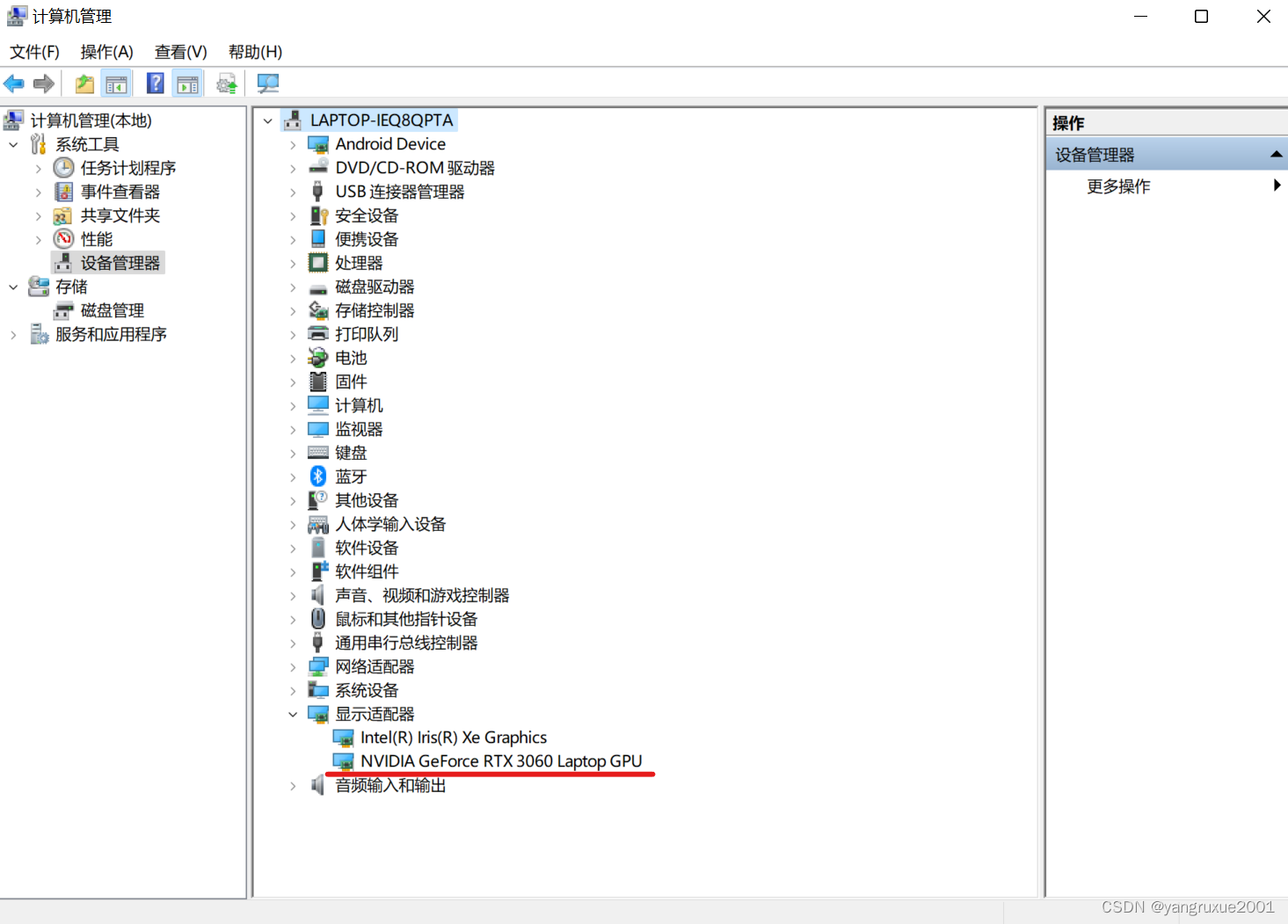Click the Forward arrow toolbar icon

pos(44,84)
